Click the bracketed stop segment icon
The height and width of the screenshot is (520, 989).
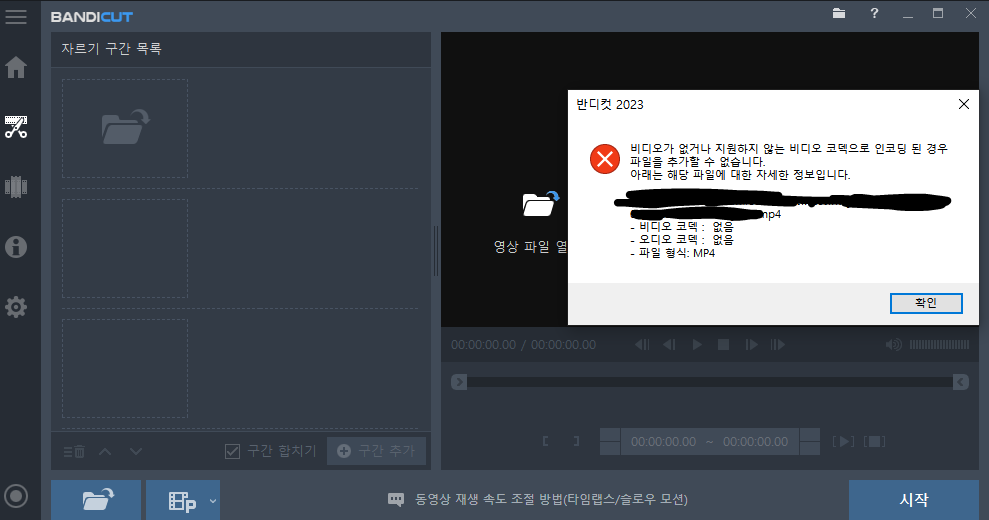click(874, 441)
